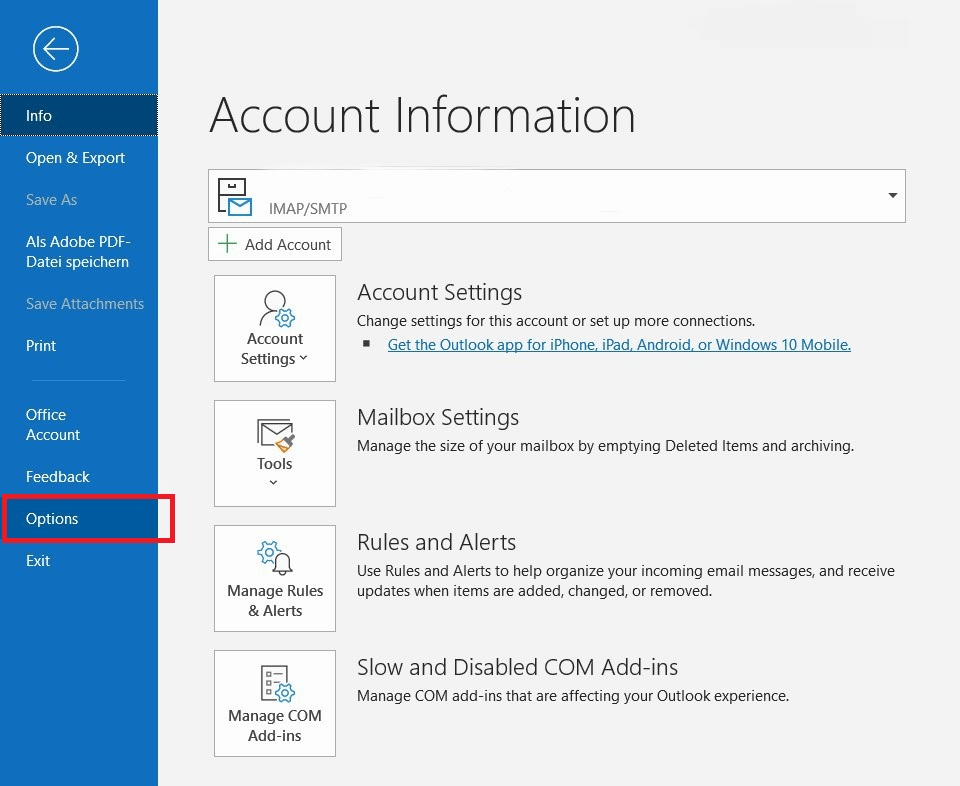Click the Mailbox Settings section heading
The height and width of the screenshot is (786, 960).
pyautogui.click(x=438, y=417)
